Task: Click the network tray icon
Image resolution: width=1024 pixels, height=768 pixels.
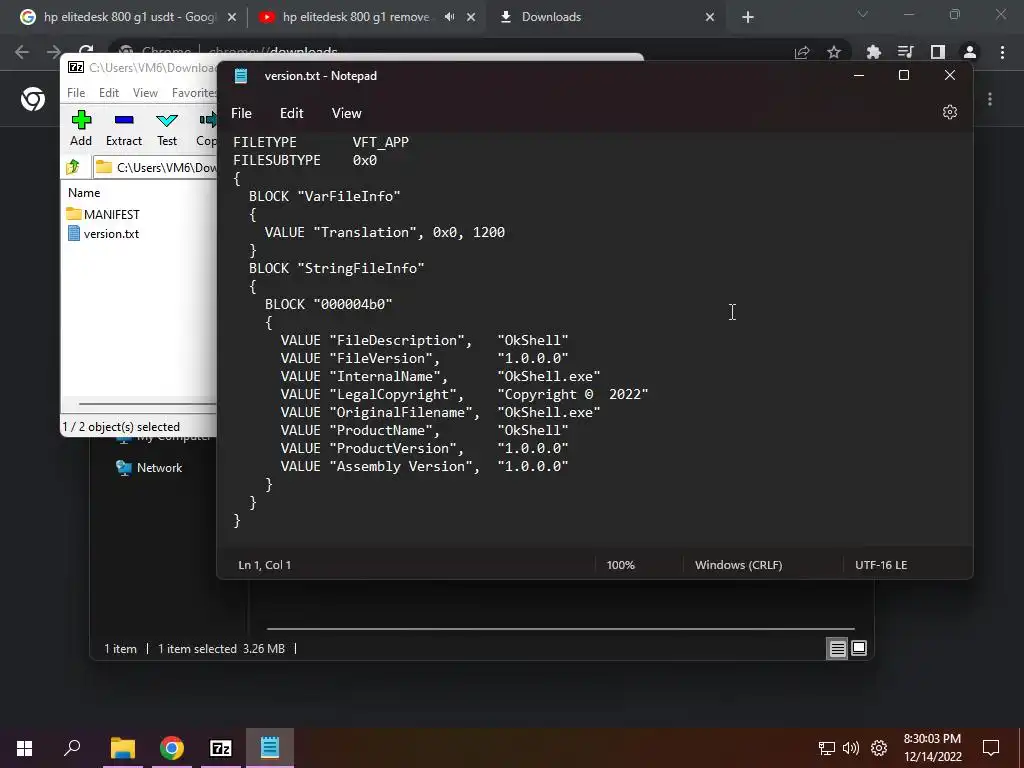Action: coord(827,748)
